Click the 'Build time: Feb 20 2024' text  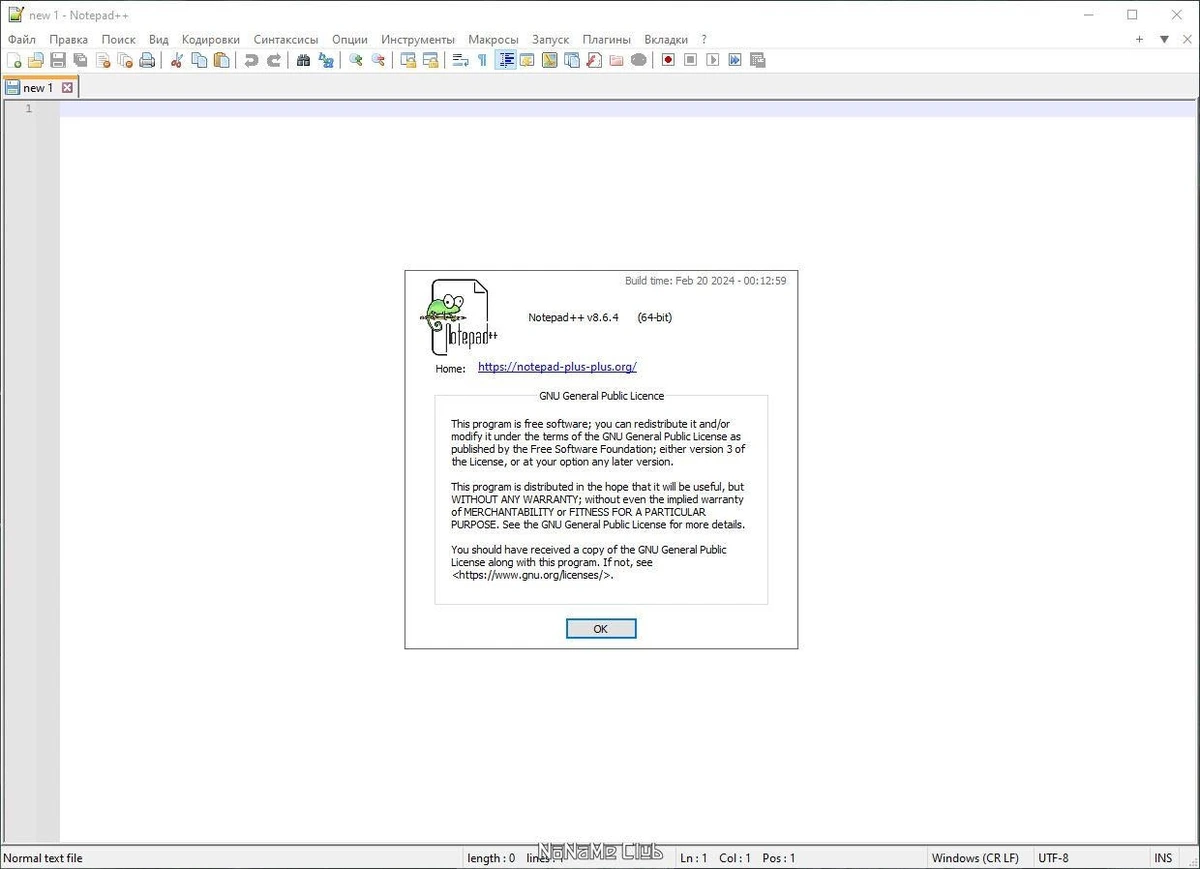point(705,281)
